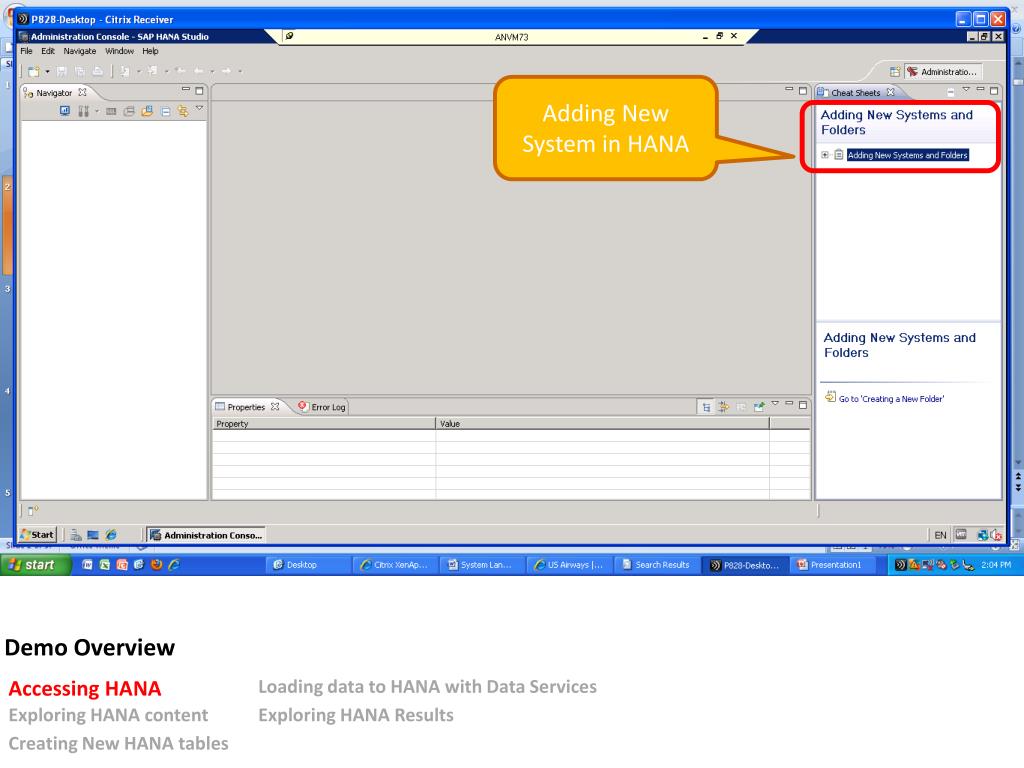Close the Properties tab
Image resolution: width=1024 pixels, height=768 pixels.
point(275,407)
